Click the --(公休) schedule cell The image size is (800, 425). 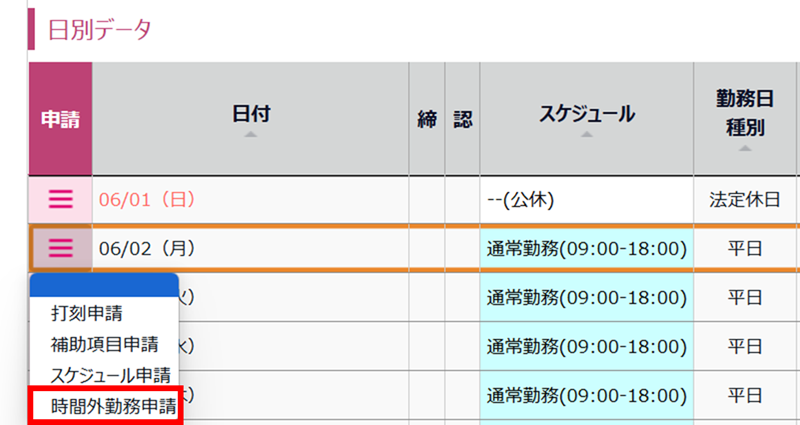pos(587,199)
